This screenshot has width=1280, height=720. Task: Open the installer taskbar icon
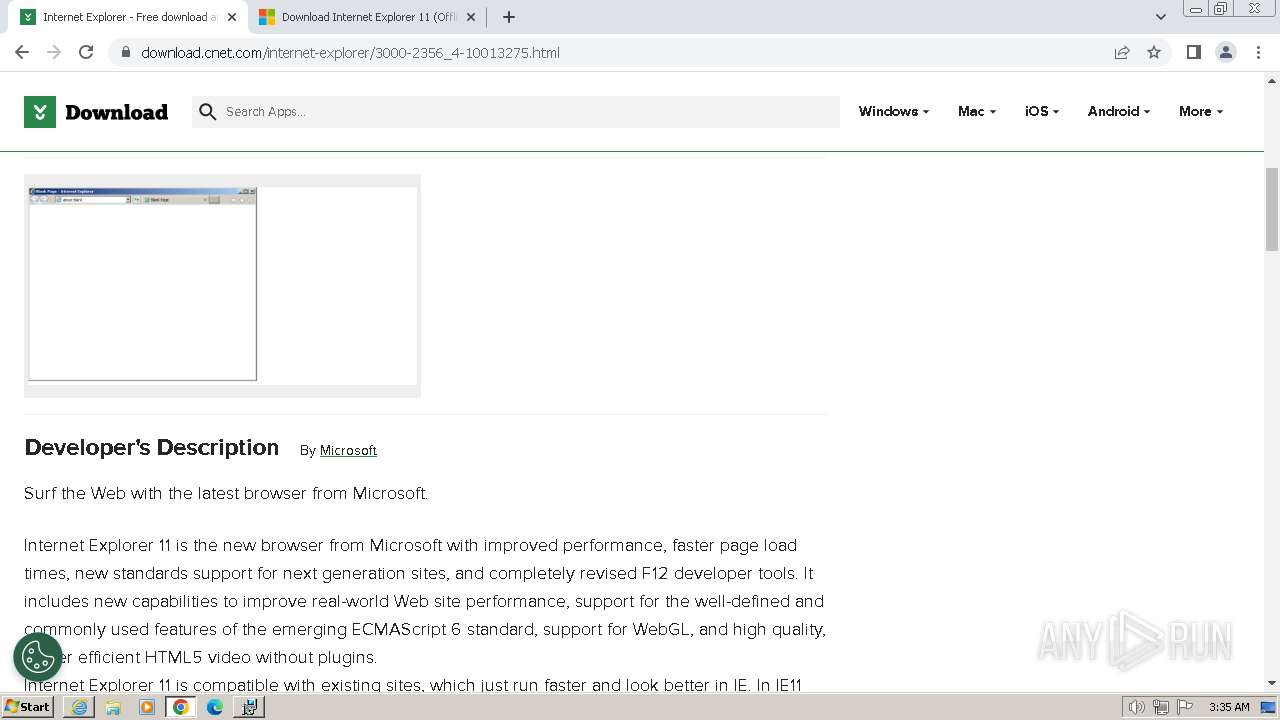click(x=249, y=707)
